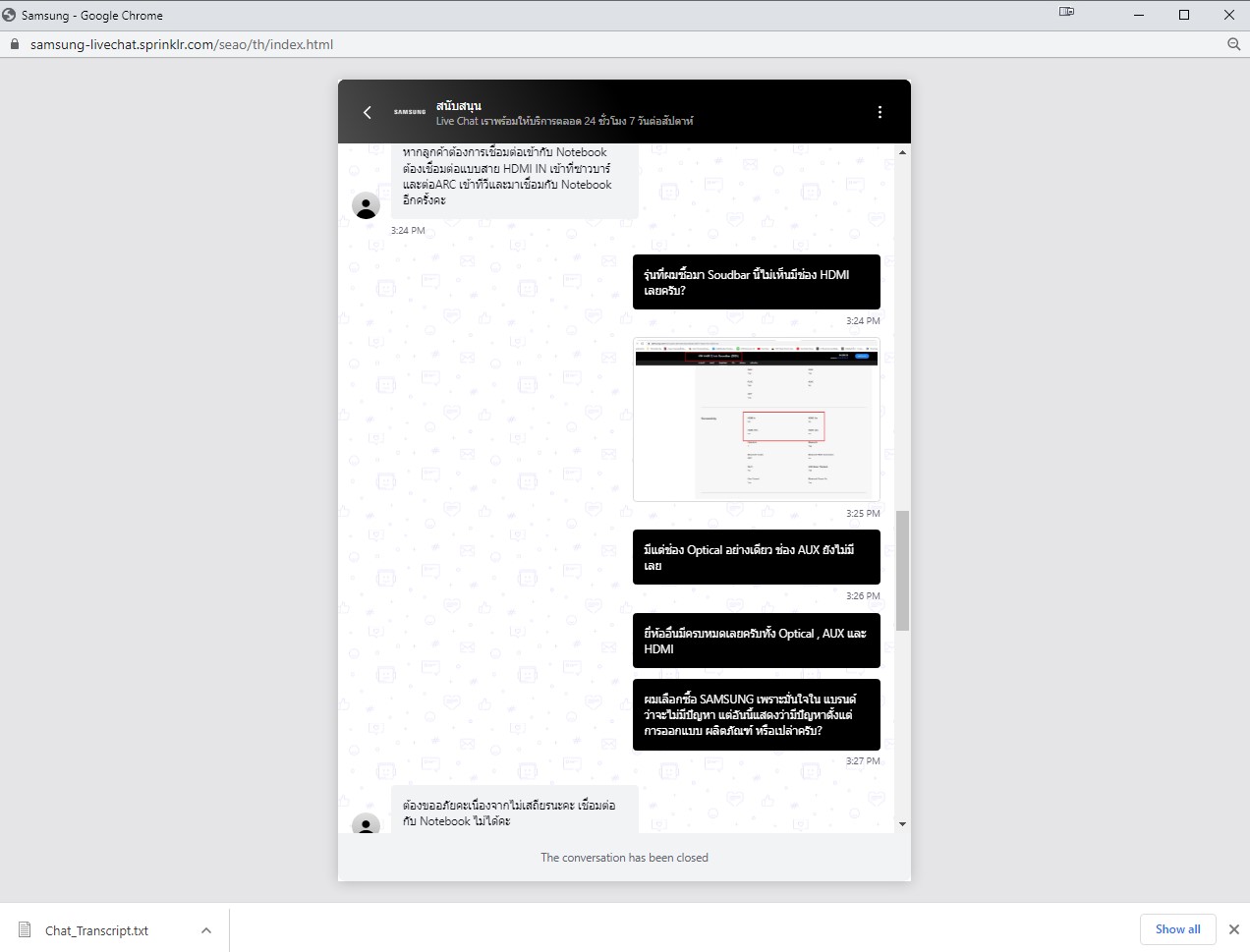Click the message mentioning Optical , AUX and HDMI
Viewport: 1250px width, 952px height.
[757, 641]
